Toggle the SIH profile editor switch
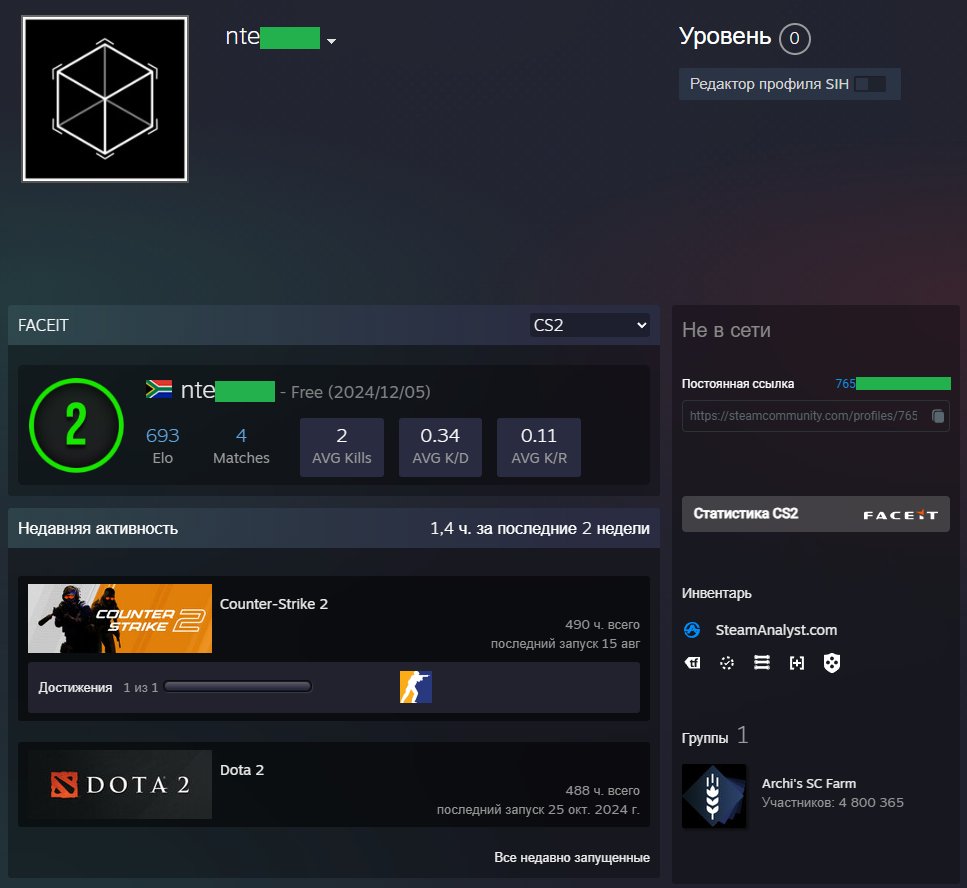Viewport: 967px width, 888px height. [x=870, y=85]
